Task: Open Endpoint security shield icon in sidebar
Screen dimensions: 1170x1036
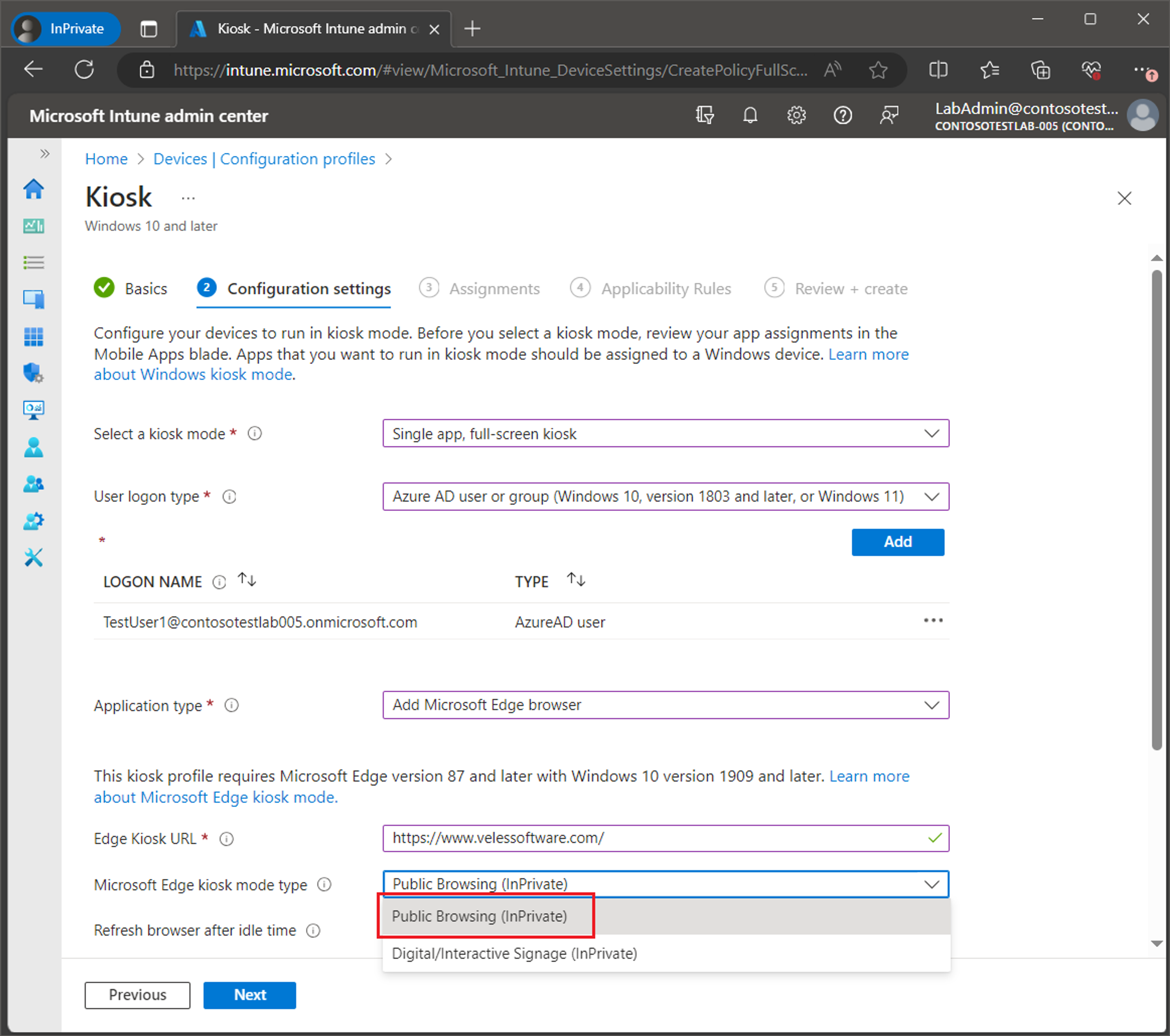Action: click(34, 373)
